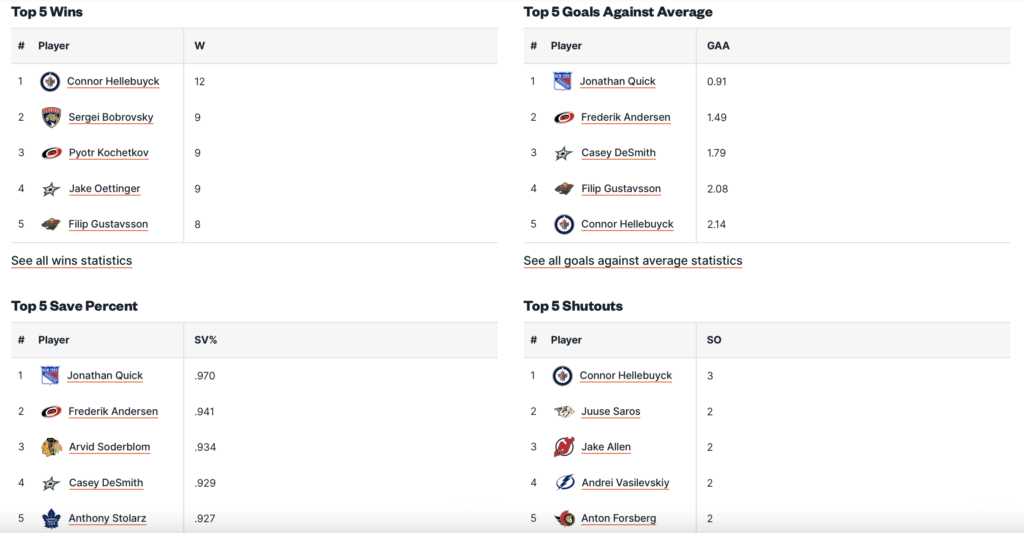Click the Predators logo next to Juuse Saros
This screenshot has height=533, width=1024.
coord(564,412)
